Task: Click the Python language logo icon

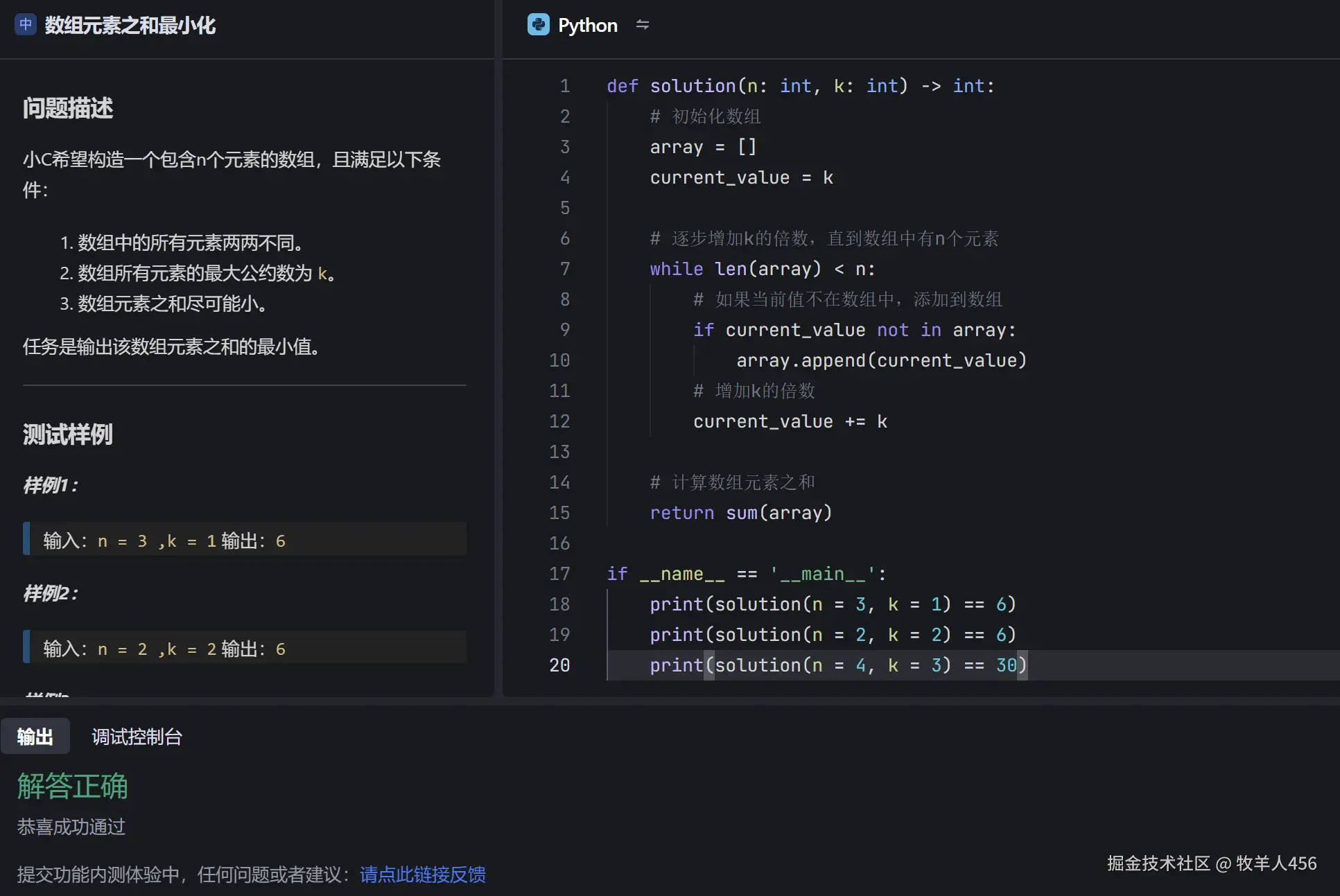Action: [538, 25]
